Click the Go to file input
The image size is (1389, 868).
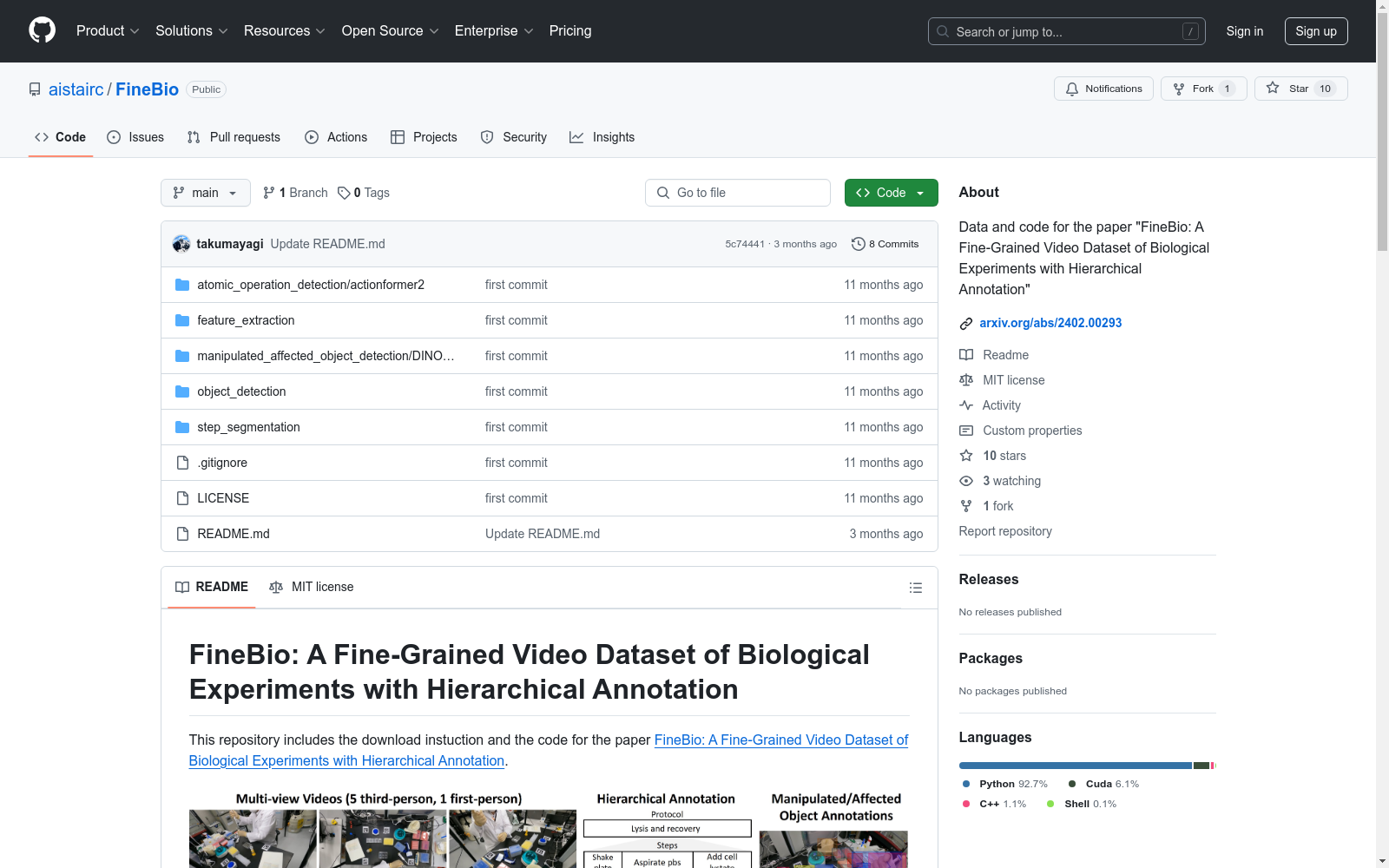click(738, 193)
